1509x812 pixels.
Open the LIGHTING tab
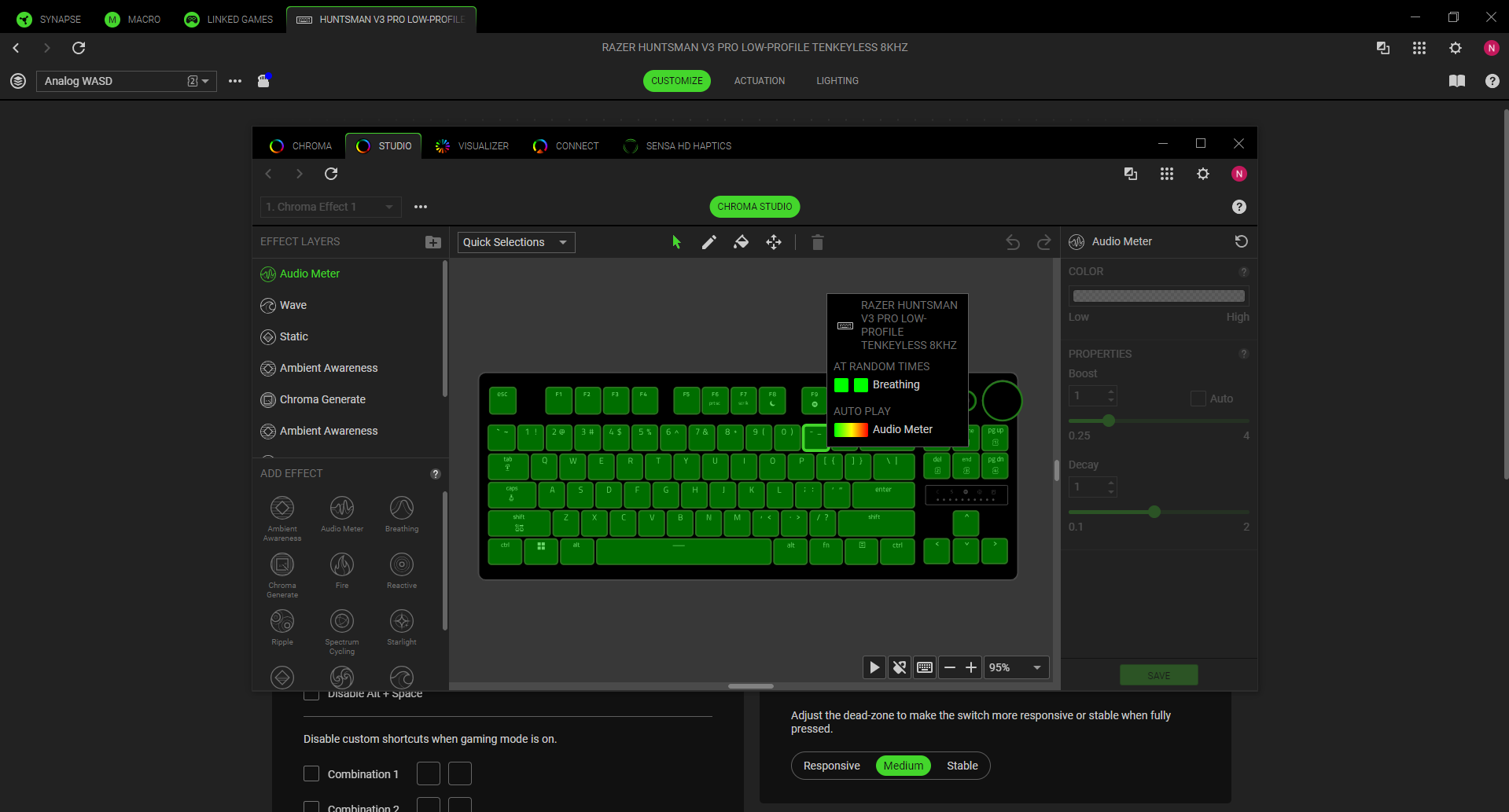pos(837,81)
